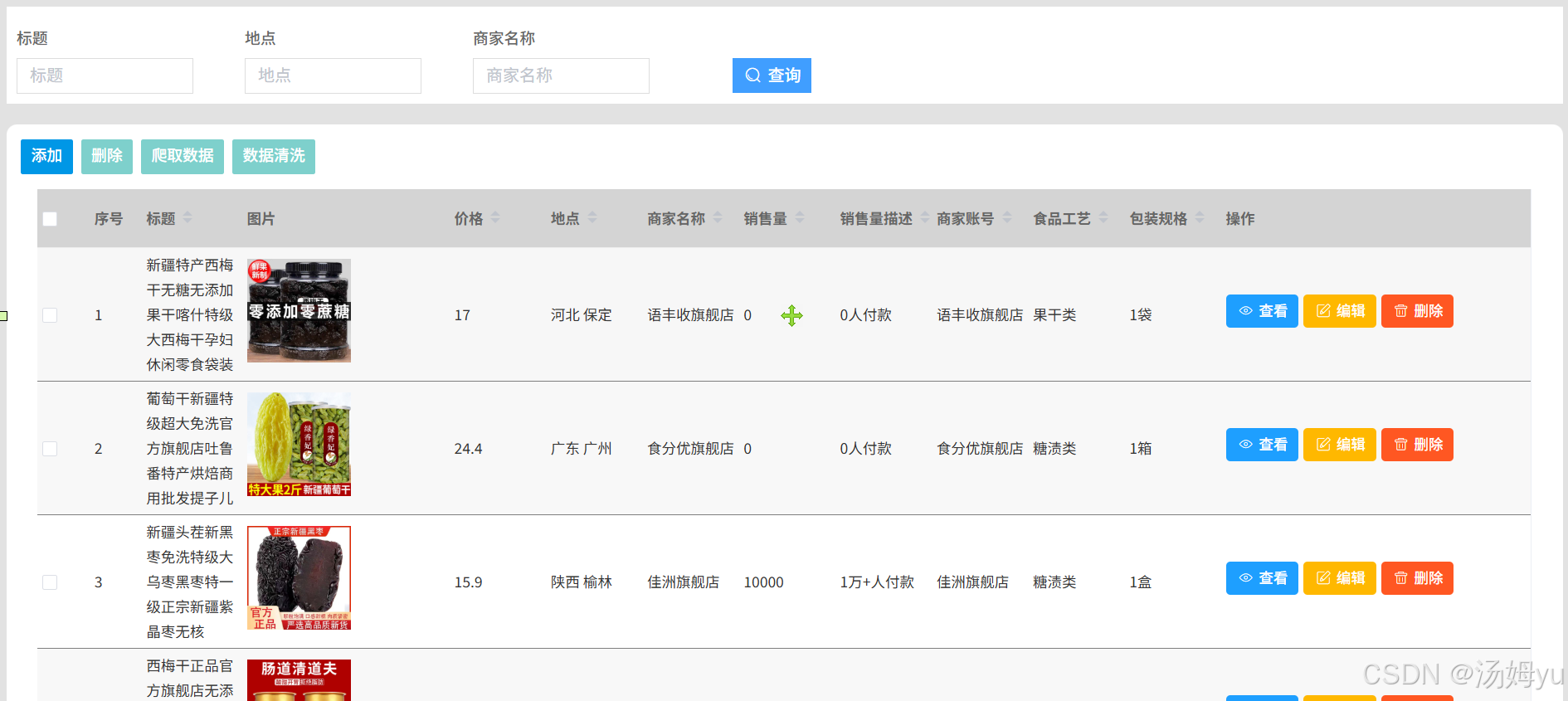Sort the table by 标题 column arrows
This screenshot has height=701, width=1568.
(187, 217)
